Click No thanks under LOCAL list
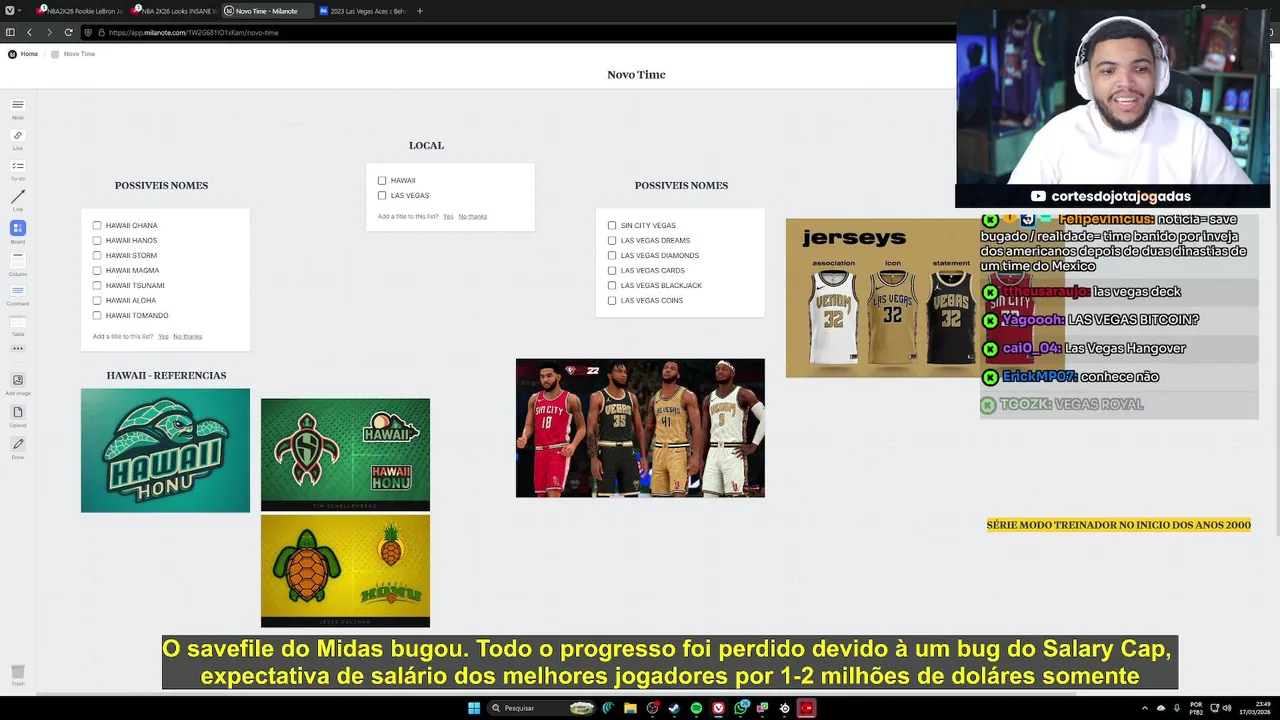 point(473,217)
